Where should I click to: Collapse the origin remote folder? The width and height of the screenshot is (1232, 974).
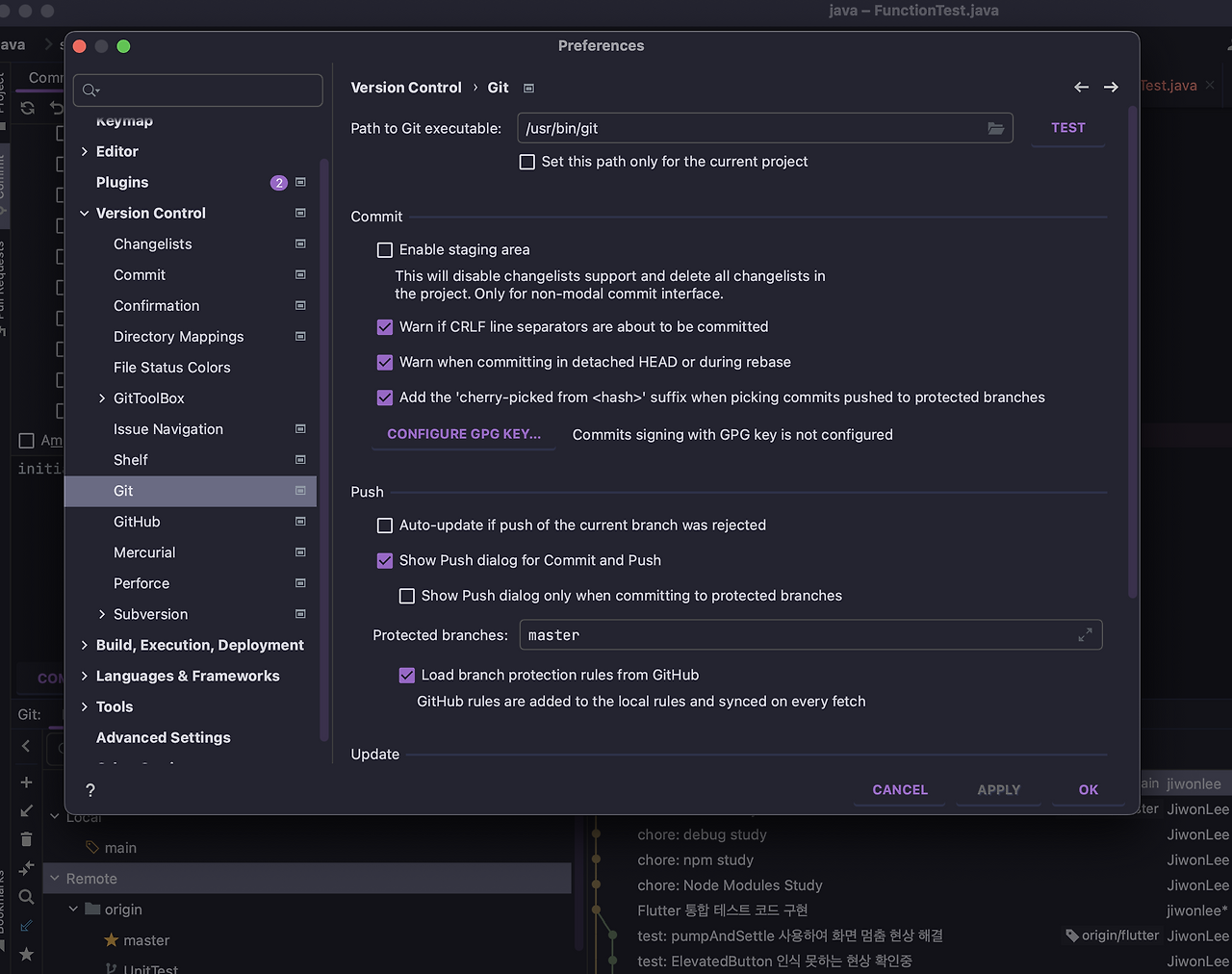(73, 910)
